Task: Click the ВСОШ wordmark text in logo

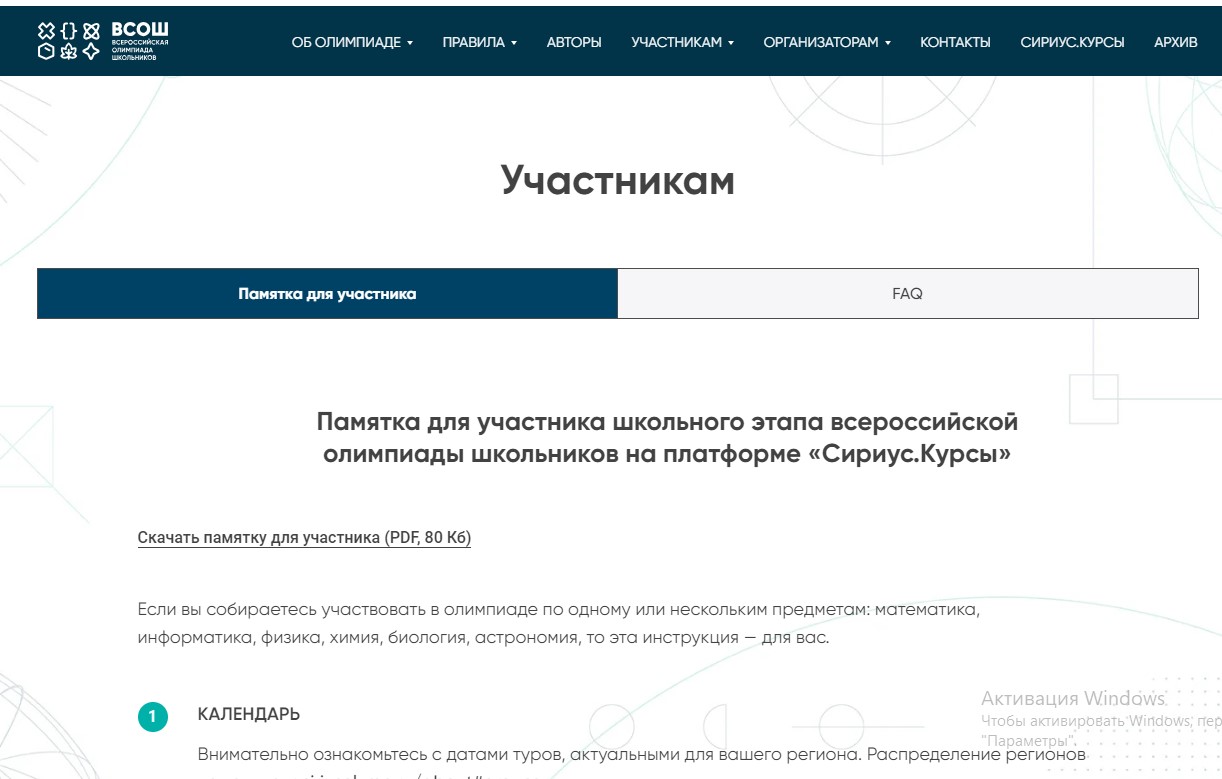Action: pos(139,32)
